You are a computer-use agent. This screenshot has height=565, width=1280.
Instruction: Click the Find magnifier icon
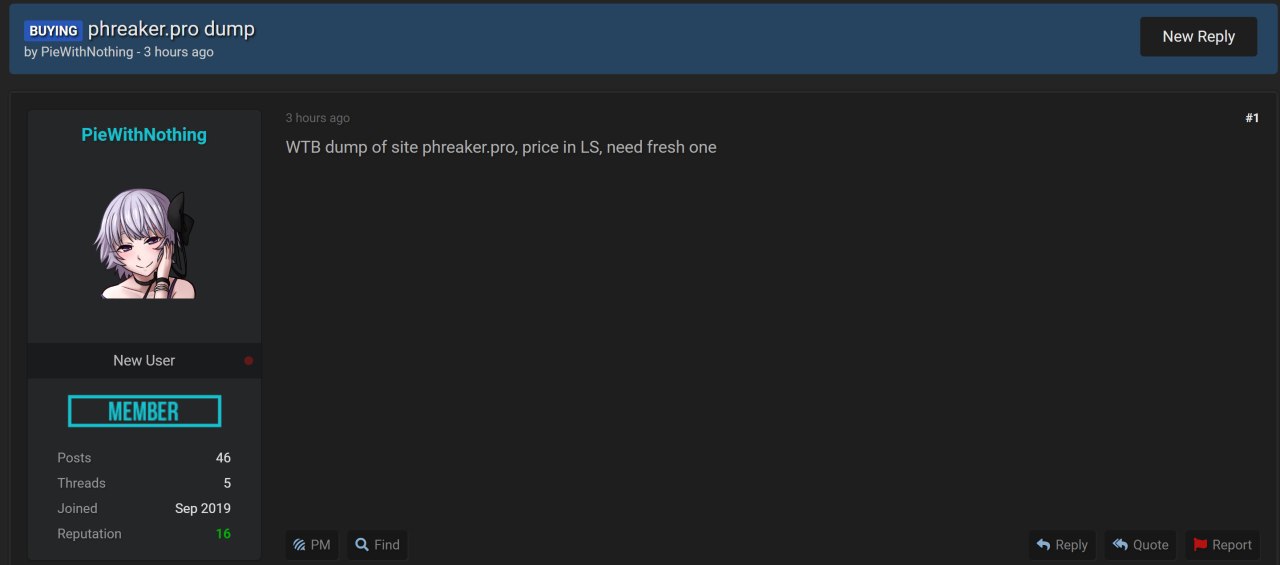(x=362, y=545)
